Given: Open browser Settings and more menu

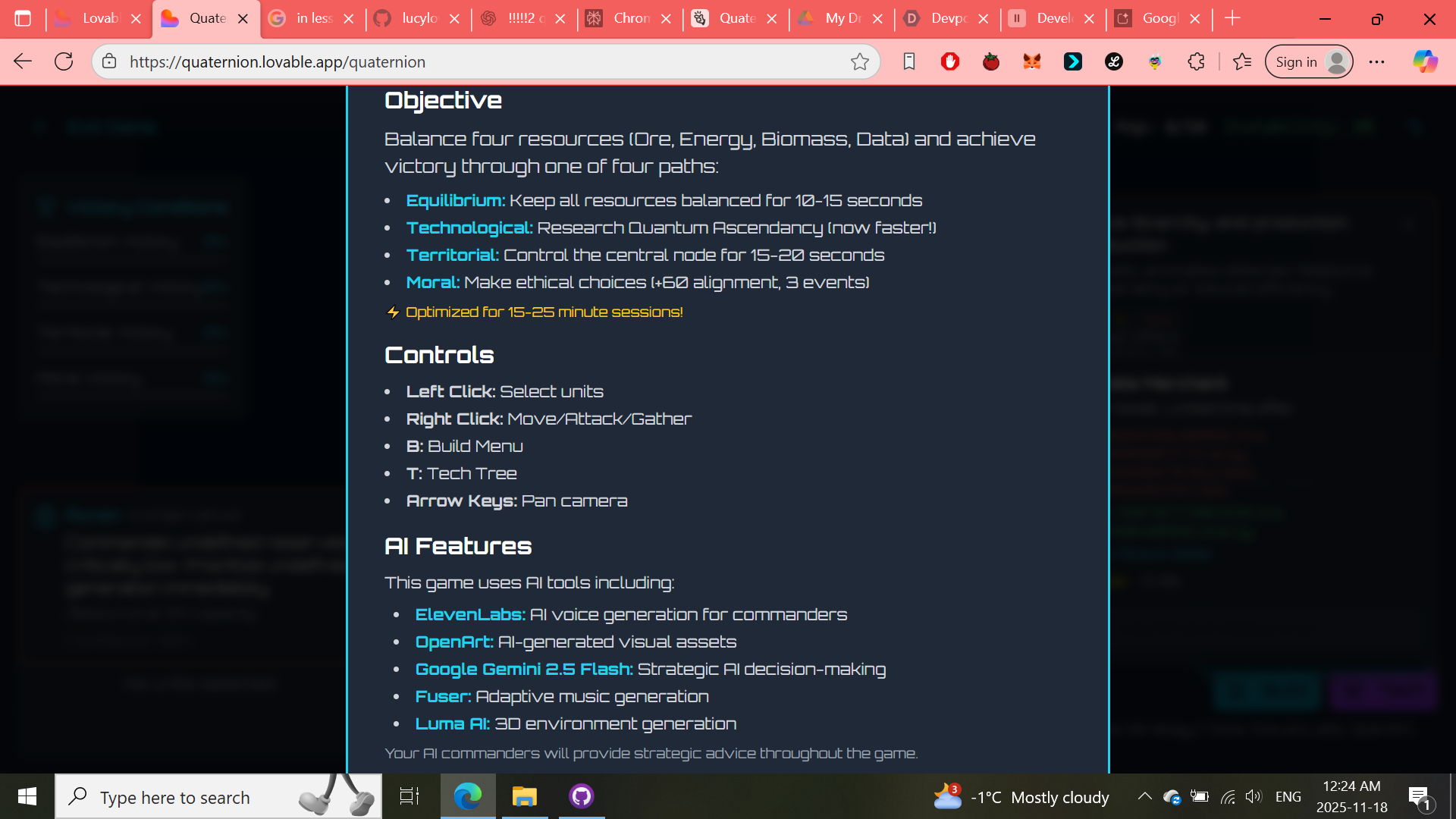Looking at the screenshot, I should pos(1376,61).
